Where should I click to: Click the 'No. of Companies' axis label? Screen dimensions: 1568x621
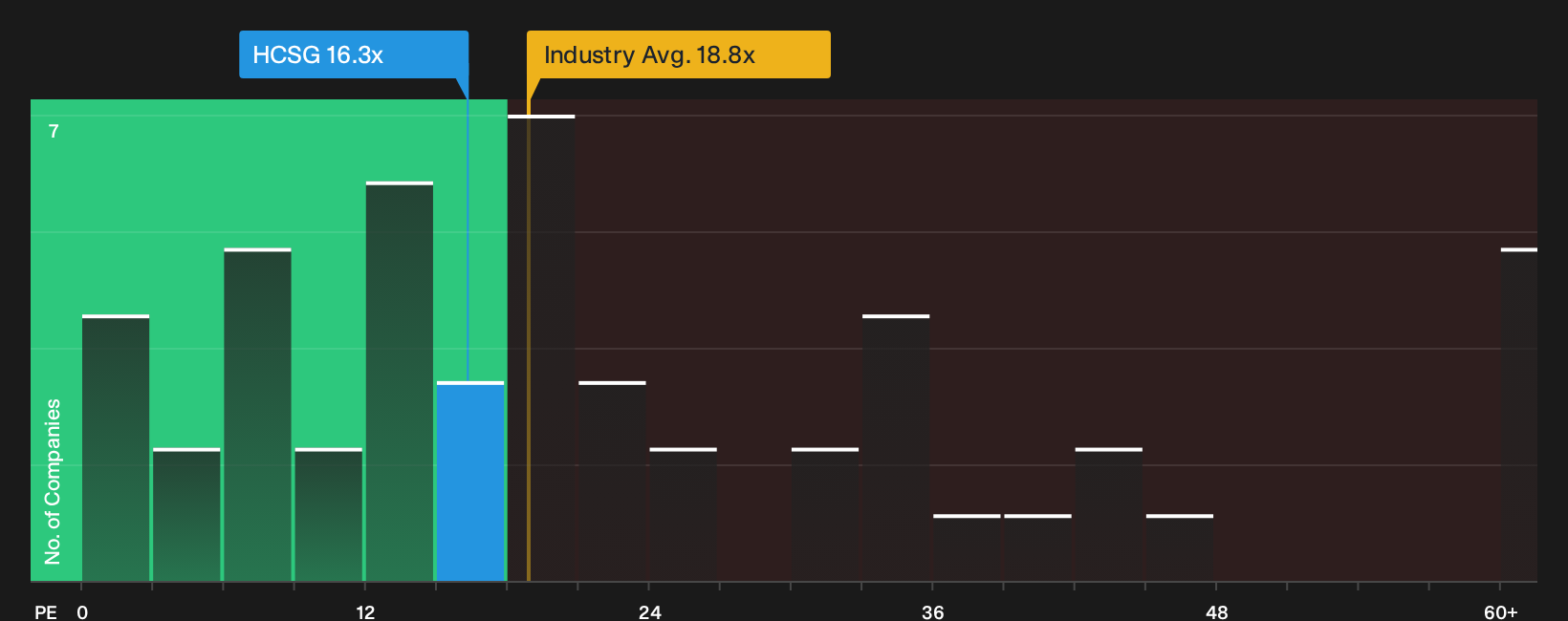pos(53,482)
